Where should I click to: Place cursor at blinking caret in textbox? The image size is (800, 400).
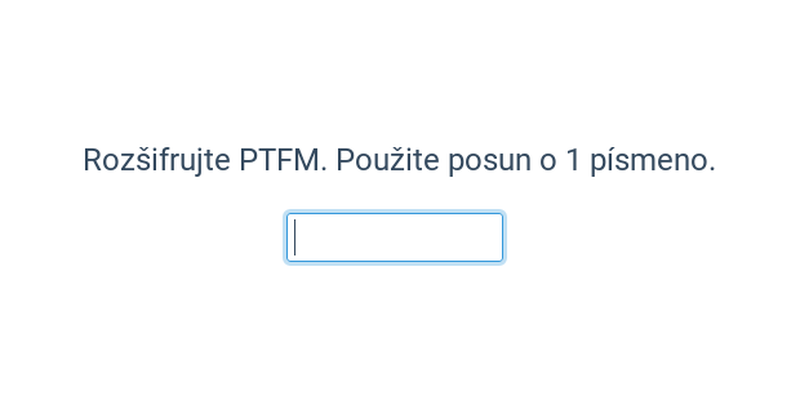295,238
